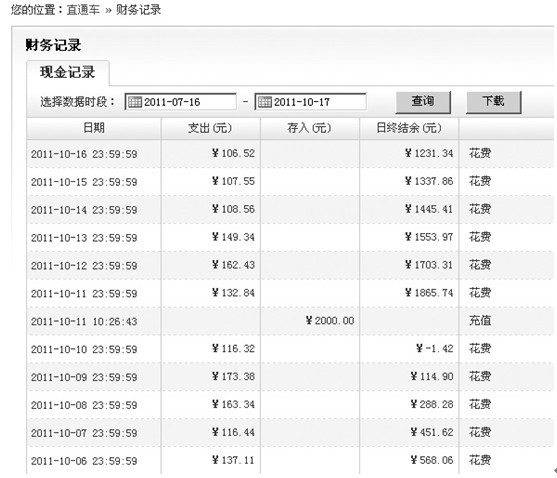Click expense value ¥116.32
Viewport: 557px width, 478px height.
tap(233, 348)
